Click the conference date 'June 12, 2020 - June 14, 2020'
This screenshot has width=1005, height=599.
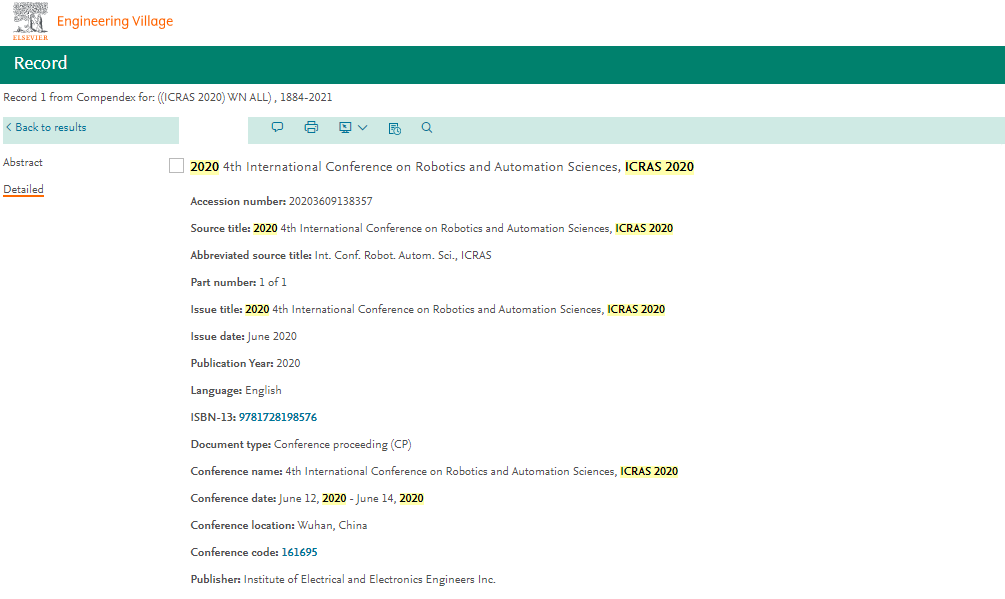coord(351,498)
